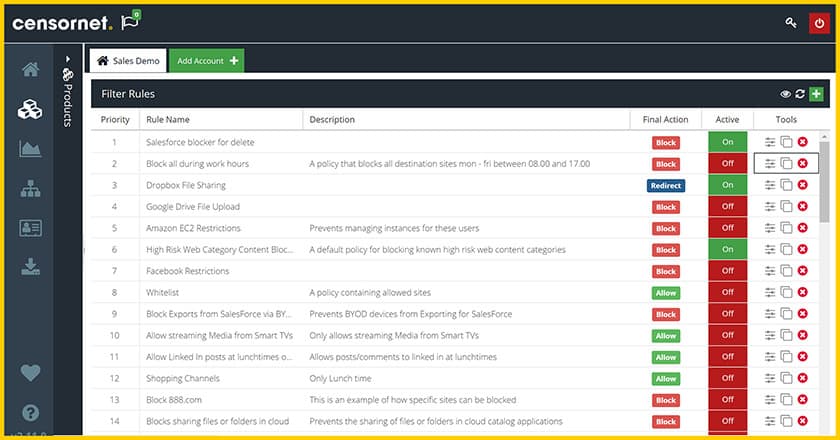This screenshot has height=440, width=840.
Task: Enable the Facebook Restrictions rule
Action: (x=728, y=271)
